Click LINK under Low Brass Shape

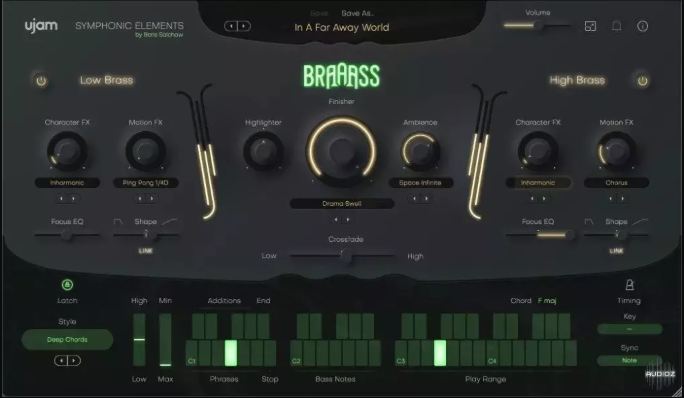(x=145, y=251)
